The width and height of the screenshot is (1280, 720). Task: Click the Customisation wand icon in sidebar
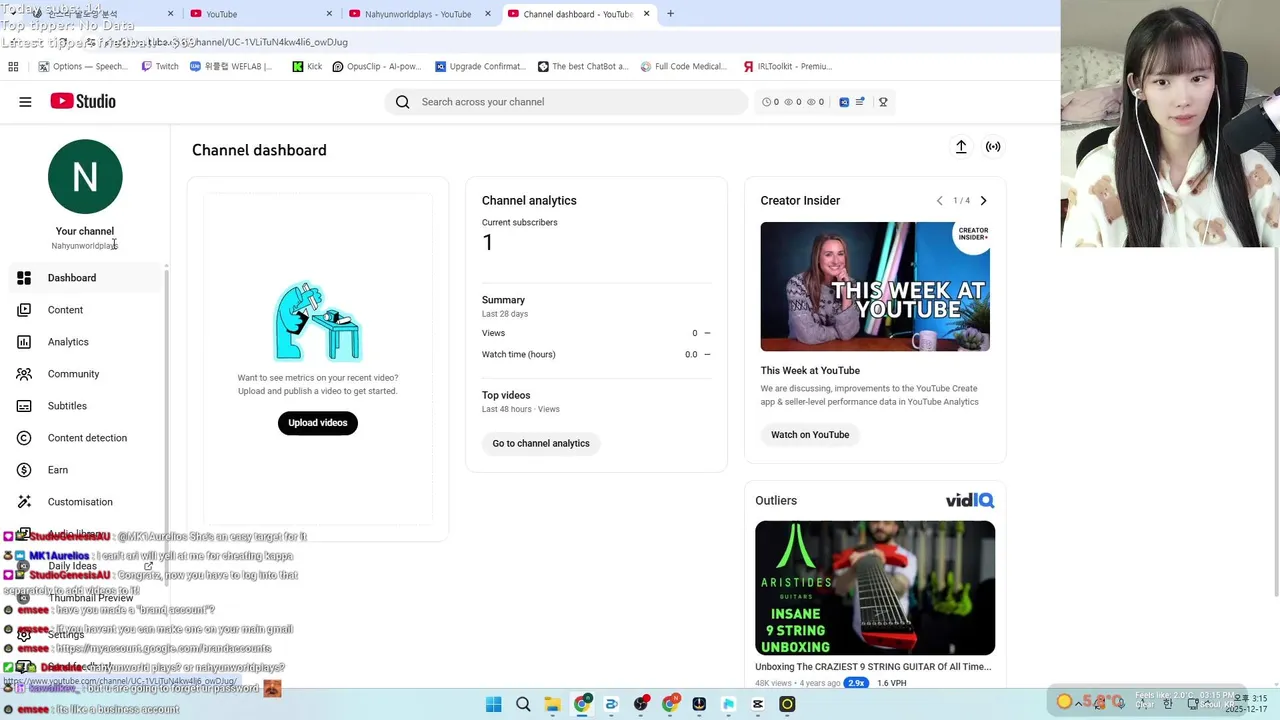[x=24, y=502]
